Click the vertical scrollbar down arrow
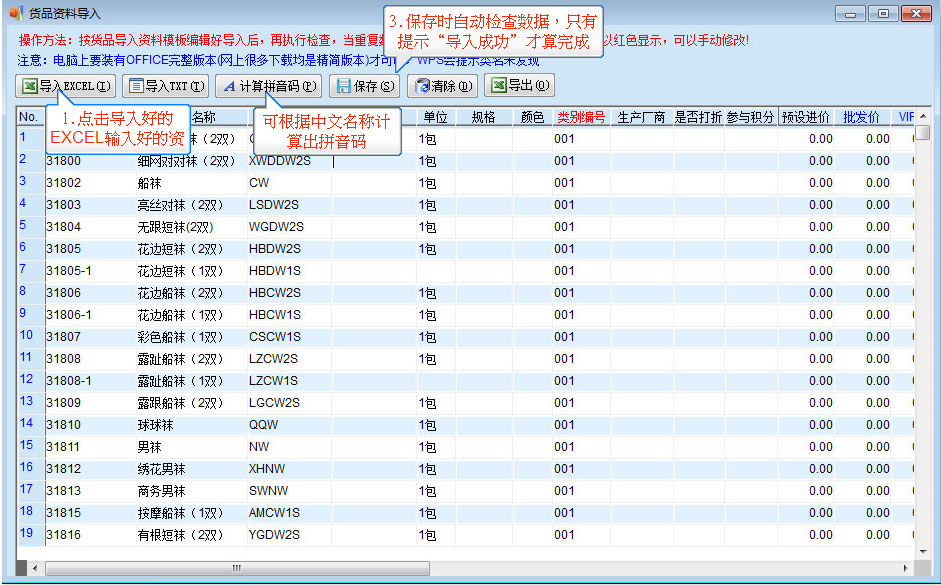The width and height of the screenshot is (941, 585). (x=925, y=551)
